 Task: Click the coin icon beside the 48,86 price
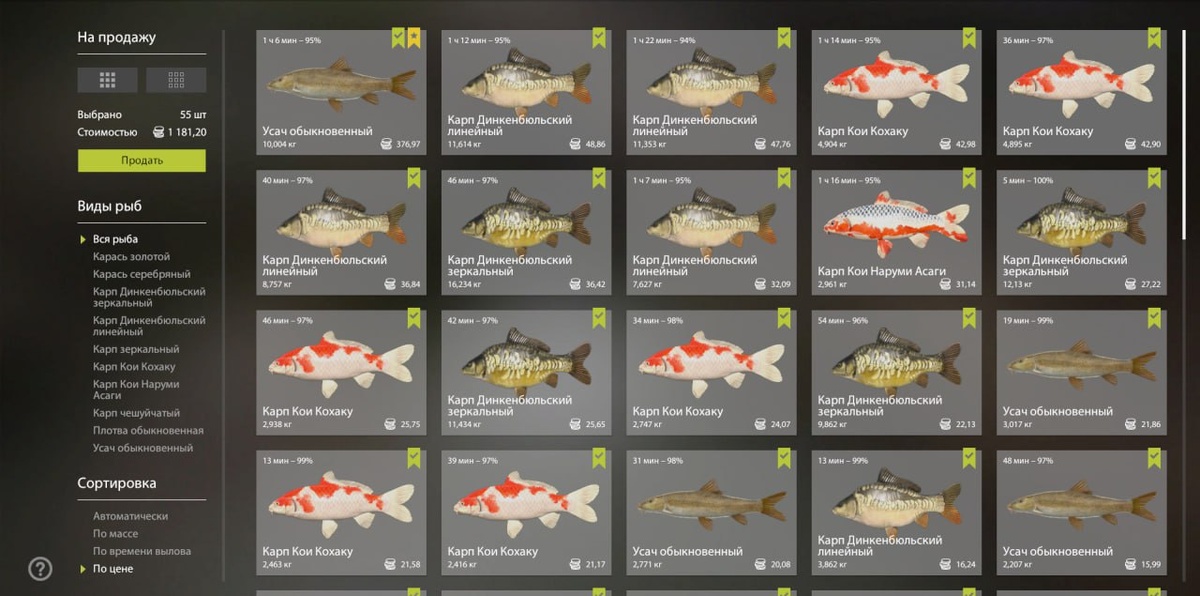(x=572, y=145)
